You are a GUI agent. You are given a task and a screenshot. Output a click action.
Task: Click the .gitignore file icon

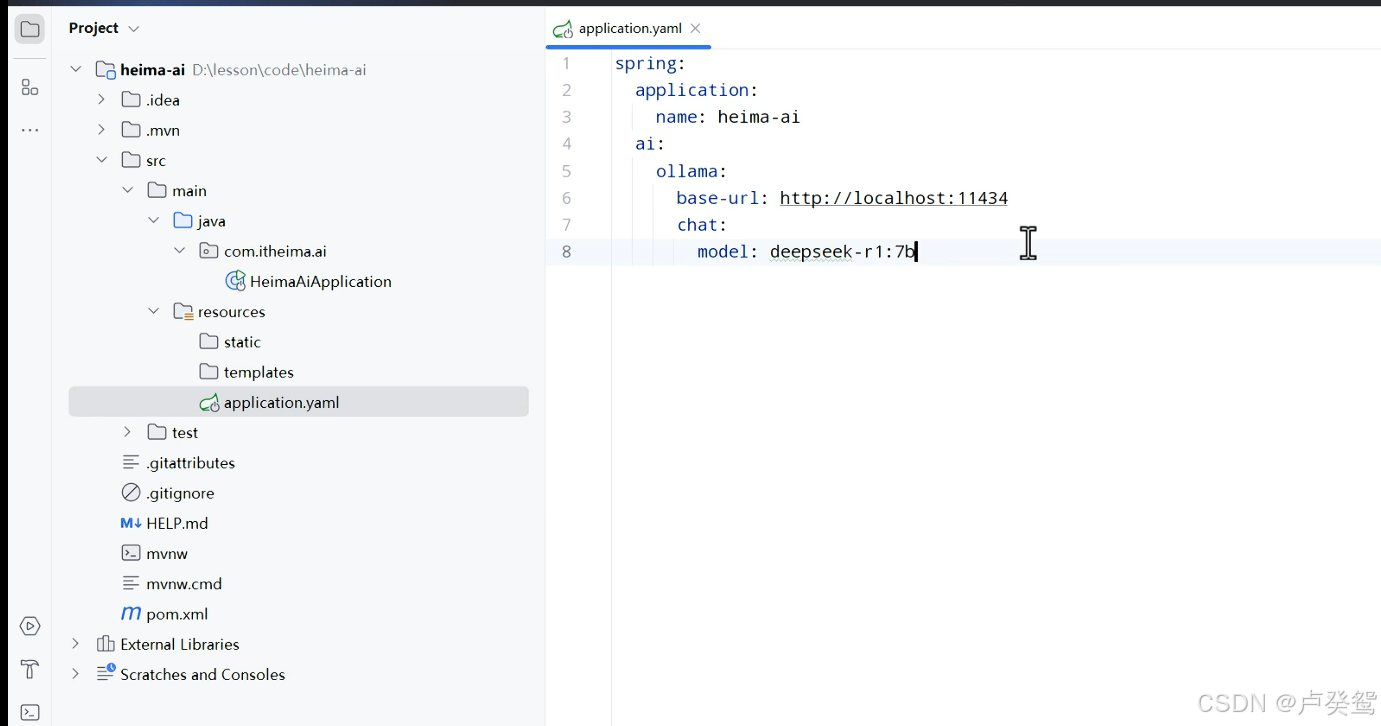[x=131, y=493]
